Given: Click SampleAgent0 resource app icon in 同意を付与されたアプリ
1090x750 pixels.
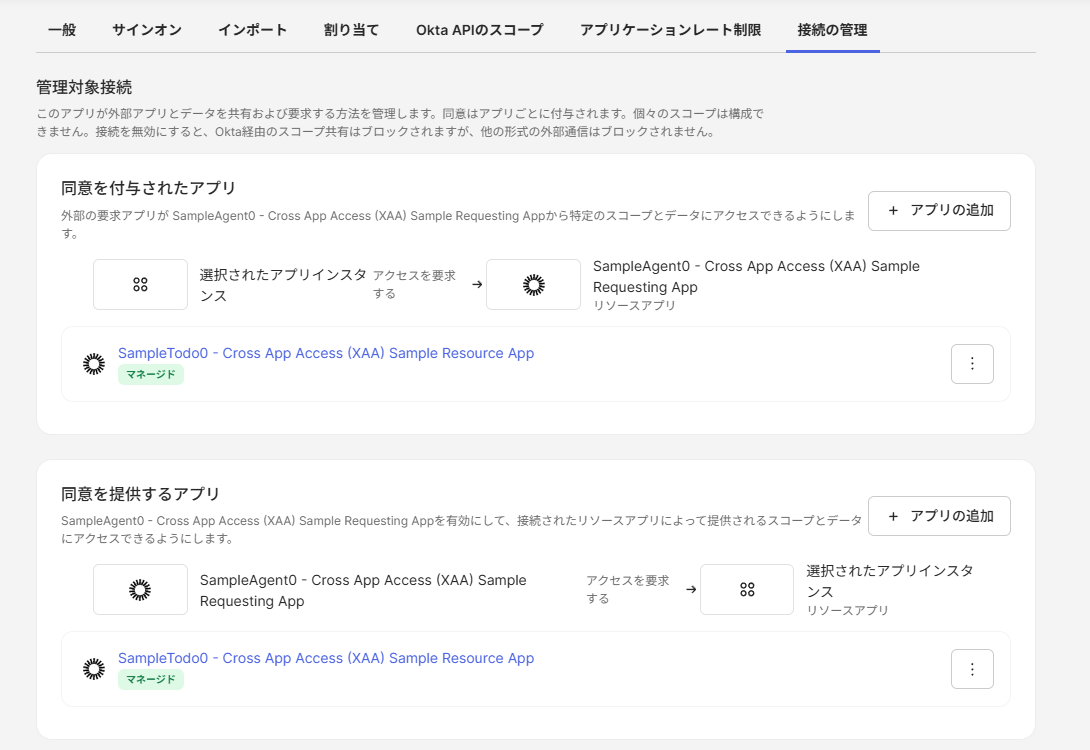Looking at the screenshot, I should [x=533, y=285].
